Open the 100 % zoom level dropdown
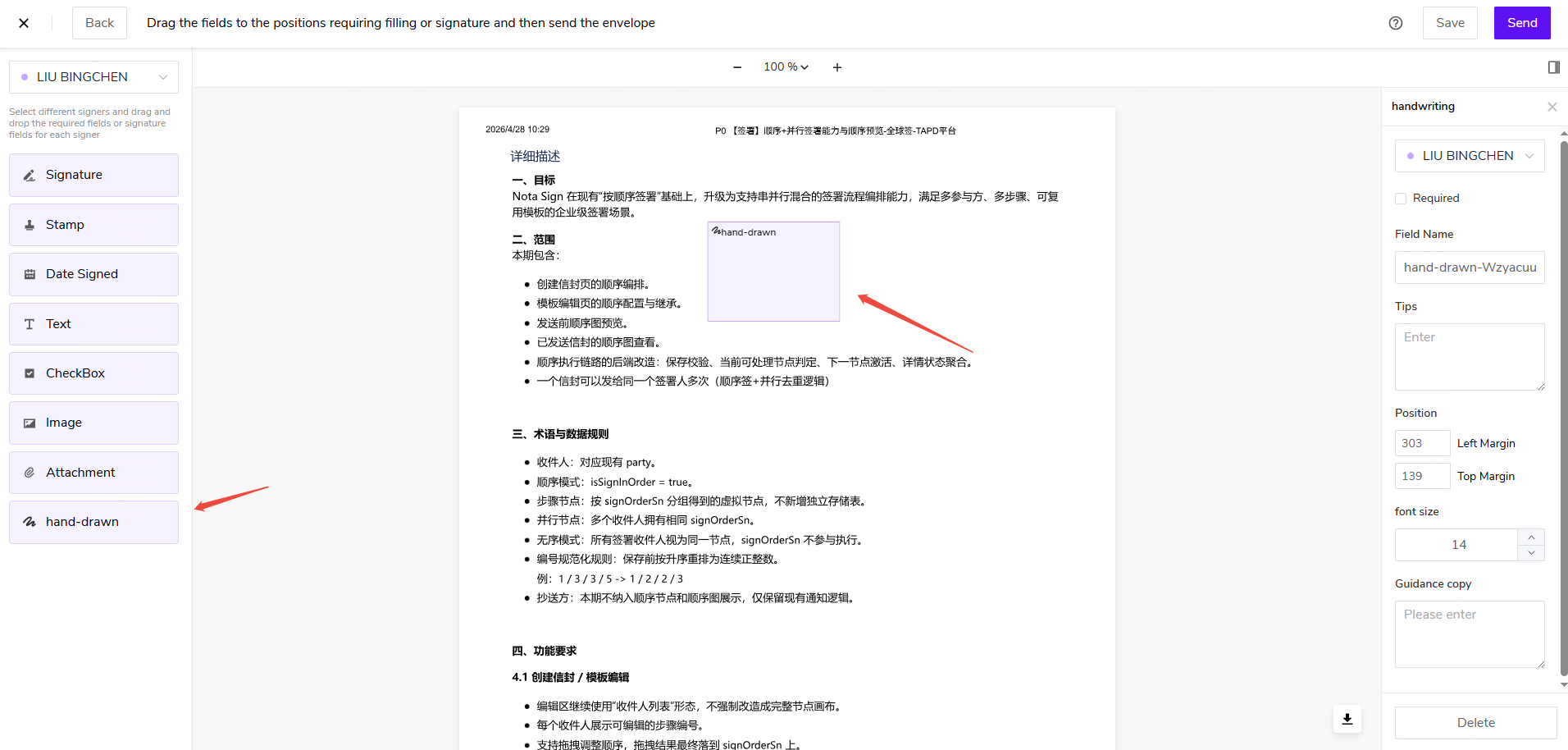The height and width of the screenshot is (750, 1568). [x=786, y=67]
